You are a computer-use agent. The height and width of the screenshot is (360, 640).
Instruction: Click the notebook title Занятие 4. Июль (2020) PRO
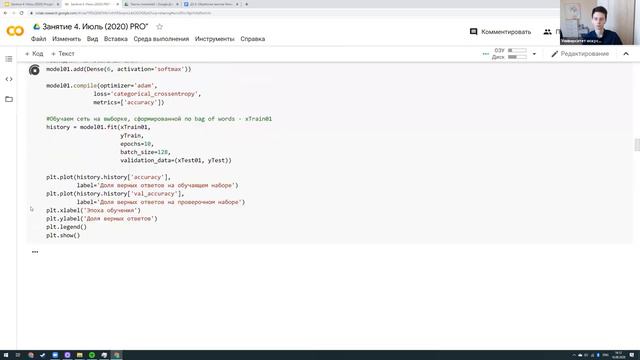point(95,27)
